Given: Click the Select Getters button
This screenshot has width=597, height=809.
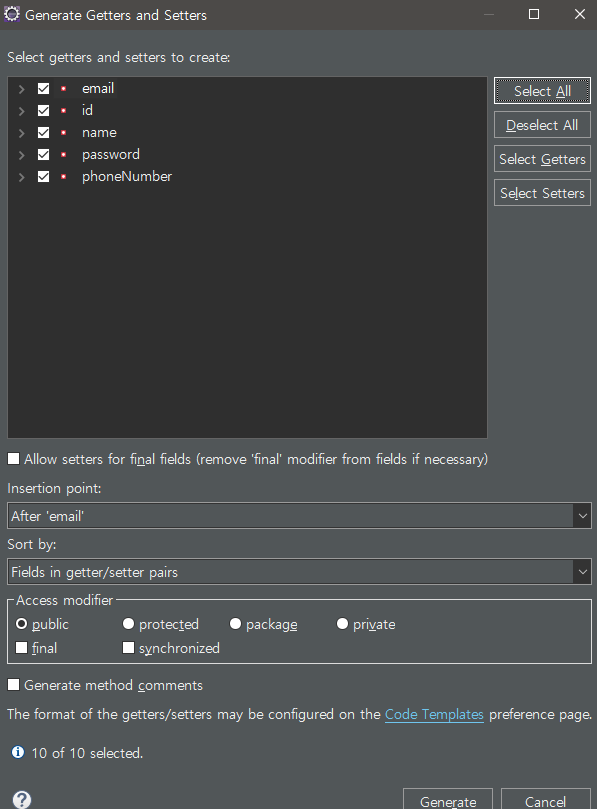Looking at the screenshot, I should click(x=542, y=159).
